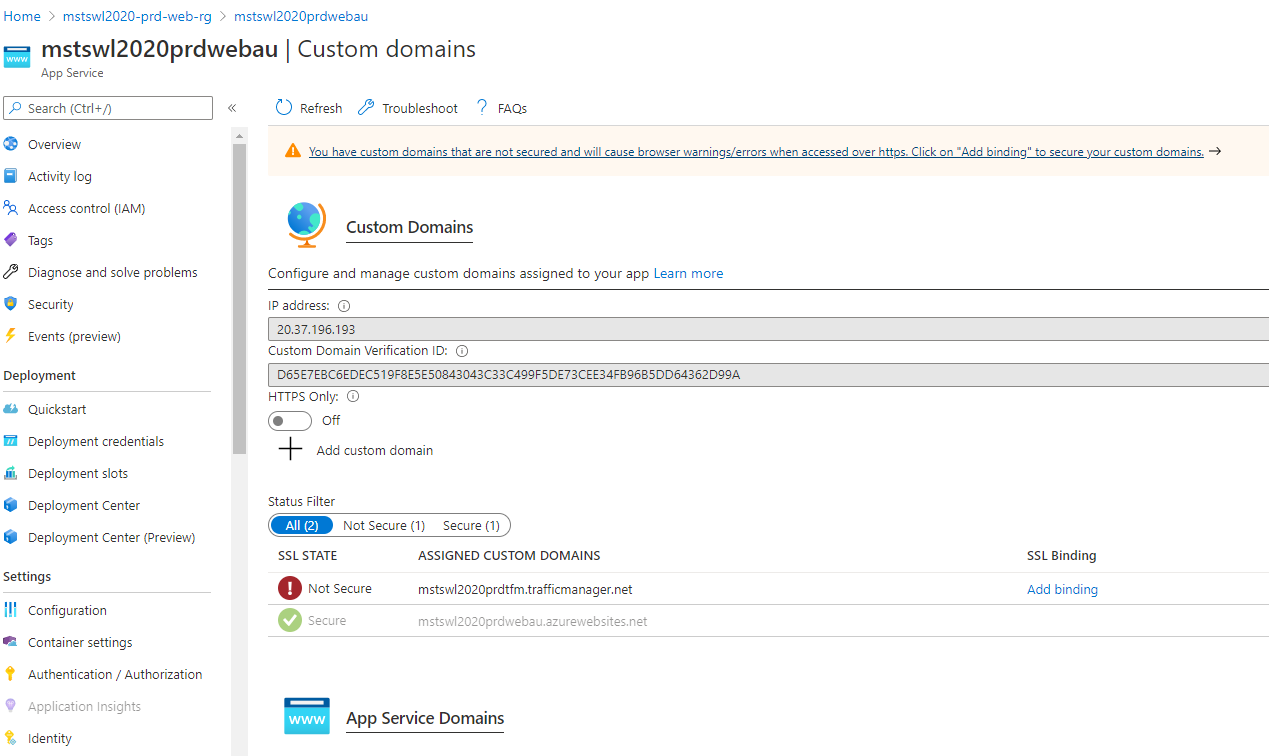This screenshot has height=756, width=1269.
Task: Click mstswl2020prdwebau.azurewebsites.net domain text
Action: pos(532,621)
